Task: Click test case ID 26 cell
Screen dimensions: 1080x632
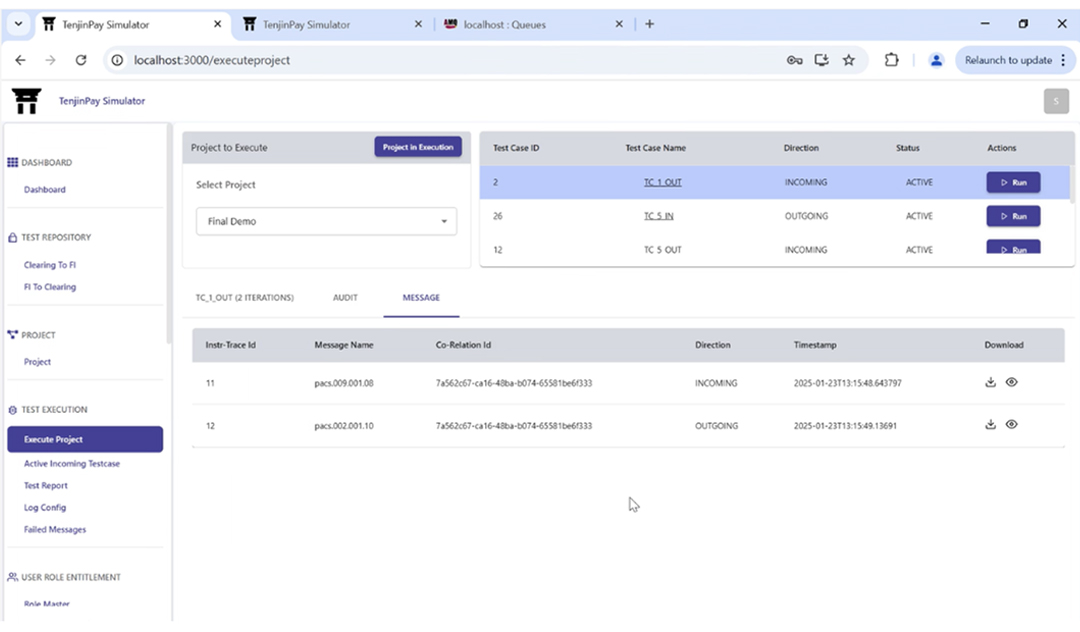Action: point(497,216)
